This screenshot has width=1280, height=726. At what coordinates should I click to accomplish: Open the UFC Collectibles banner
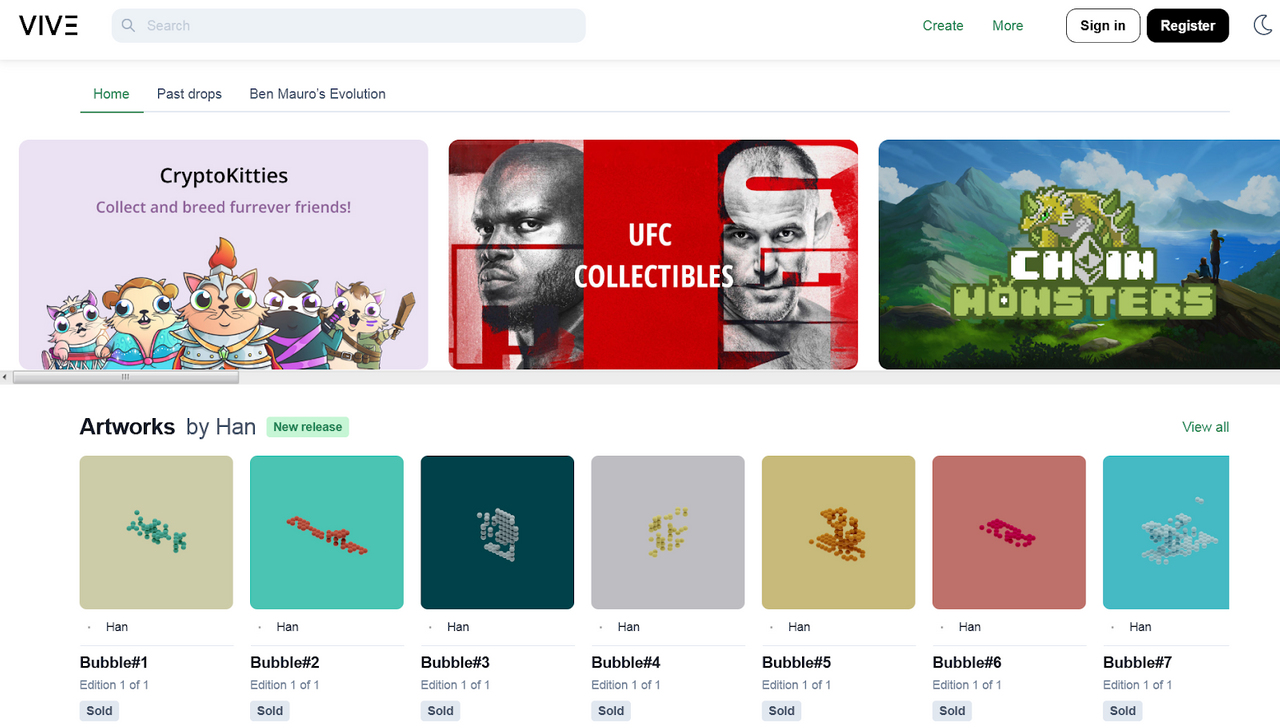click(x=653, y=254)
